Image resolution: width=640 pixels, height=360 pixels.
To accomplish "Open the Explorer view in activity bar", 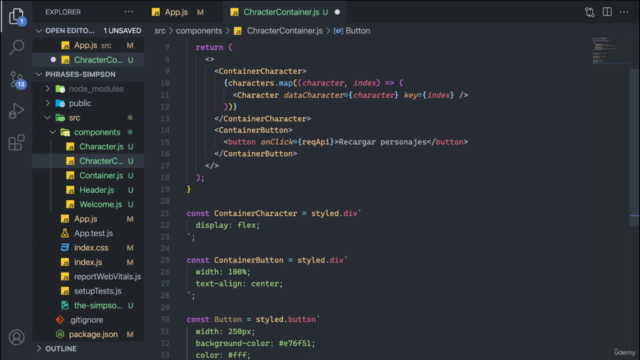I will point(17,16).
